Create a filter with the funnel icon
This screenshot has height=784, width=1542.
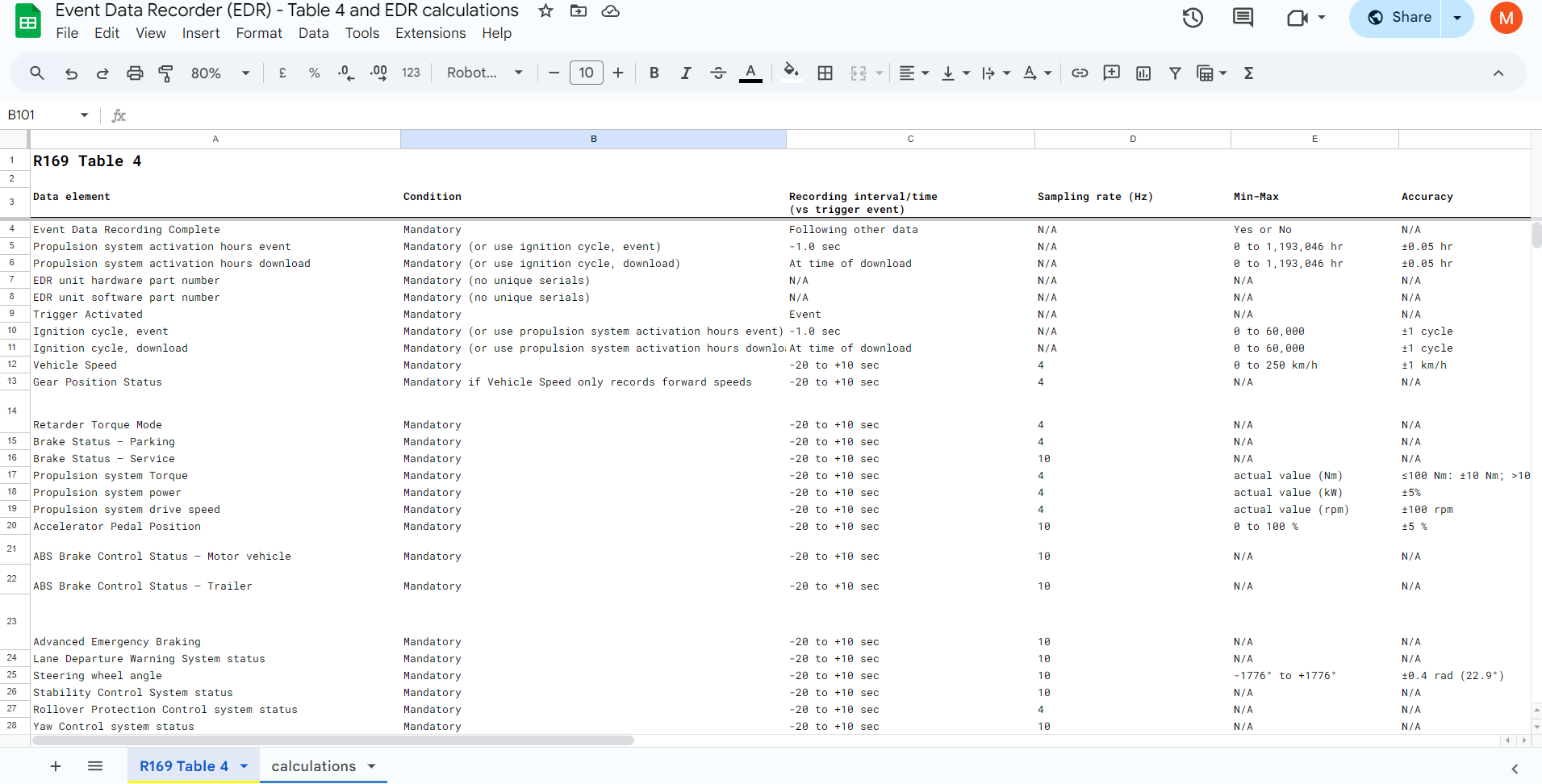[1176, 73]
